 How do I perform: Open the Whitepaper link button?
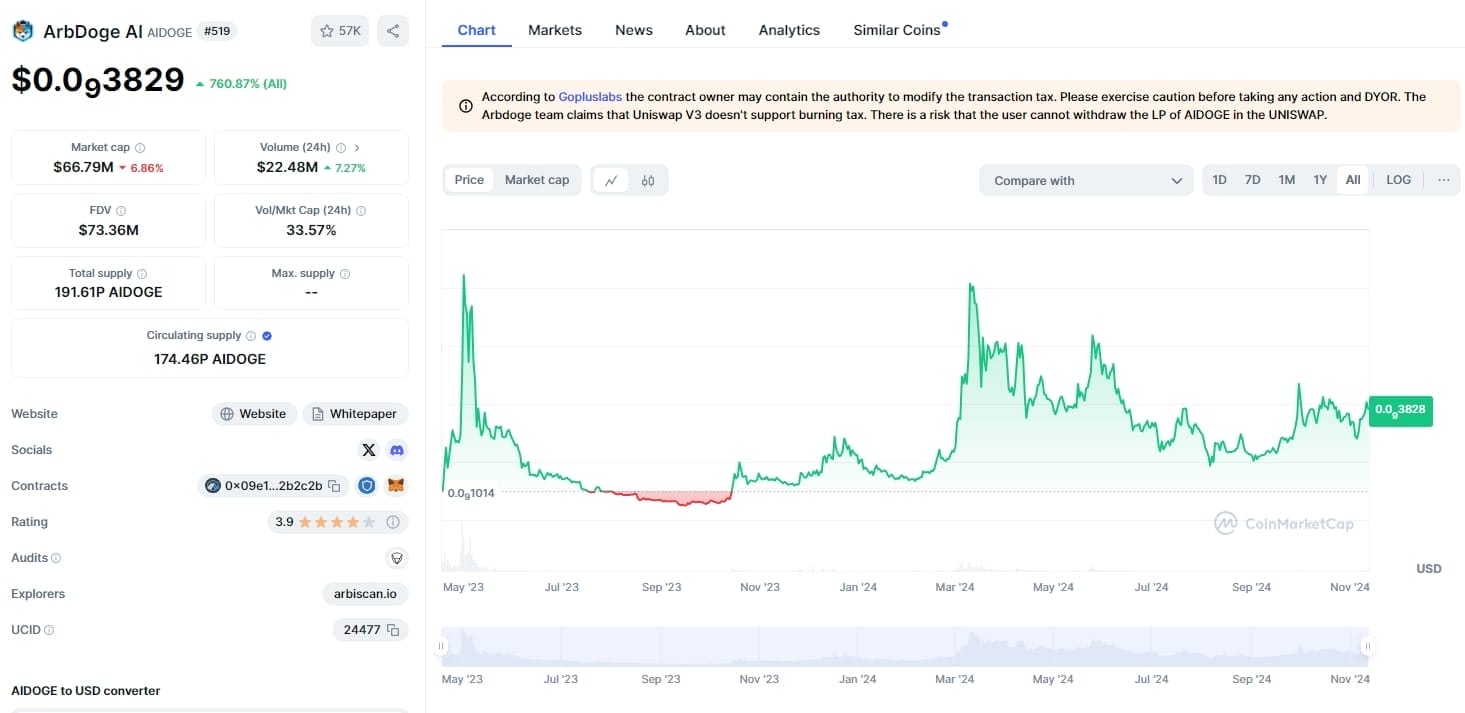click(x=355, y=414)
